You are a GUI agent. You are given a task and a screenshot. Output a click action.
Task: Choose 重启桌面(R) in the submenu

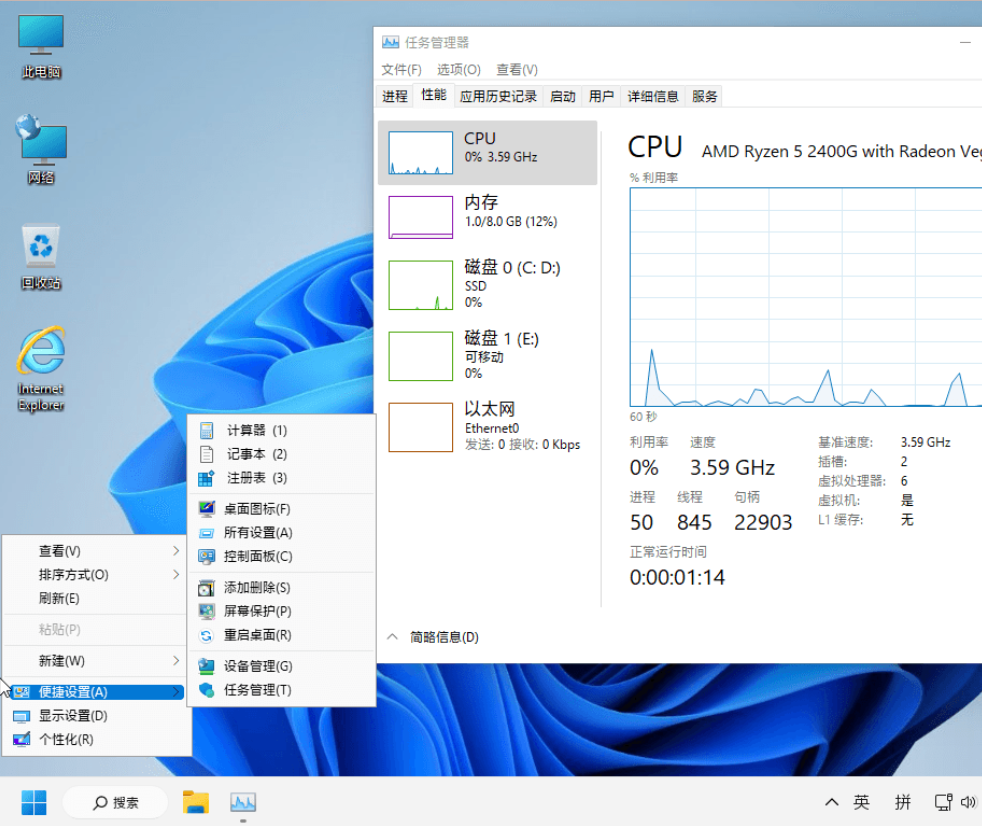282,635
